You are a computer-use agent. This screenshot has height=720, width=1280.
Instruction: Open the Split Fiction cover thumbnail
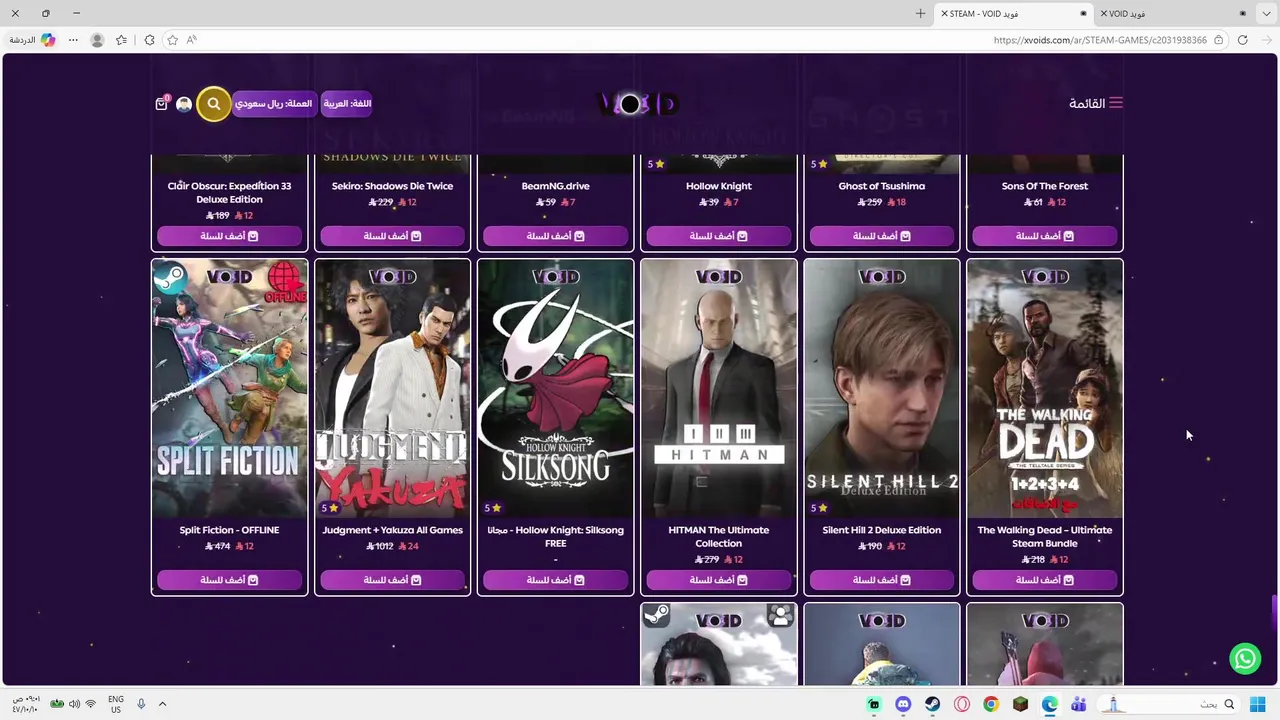229,389
